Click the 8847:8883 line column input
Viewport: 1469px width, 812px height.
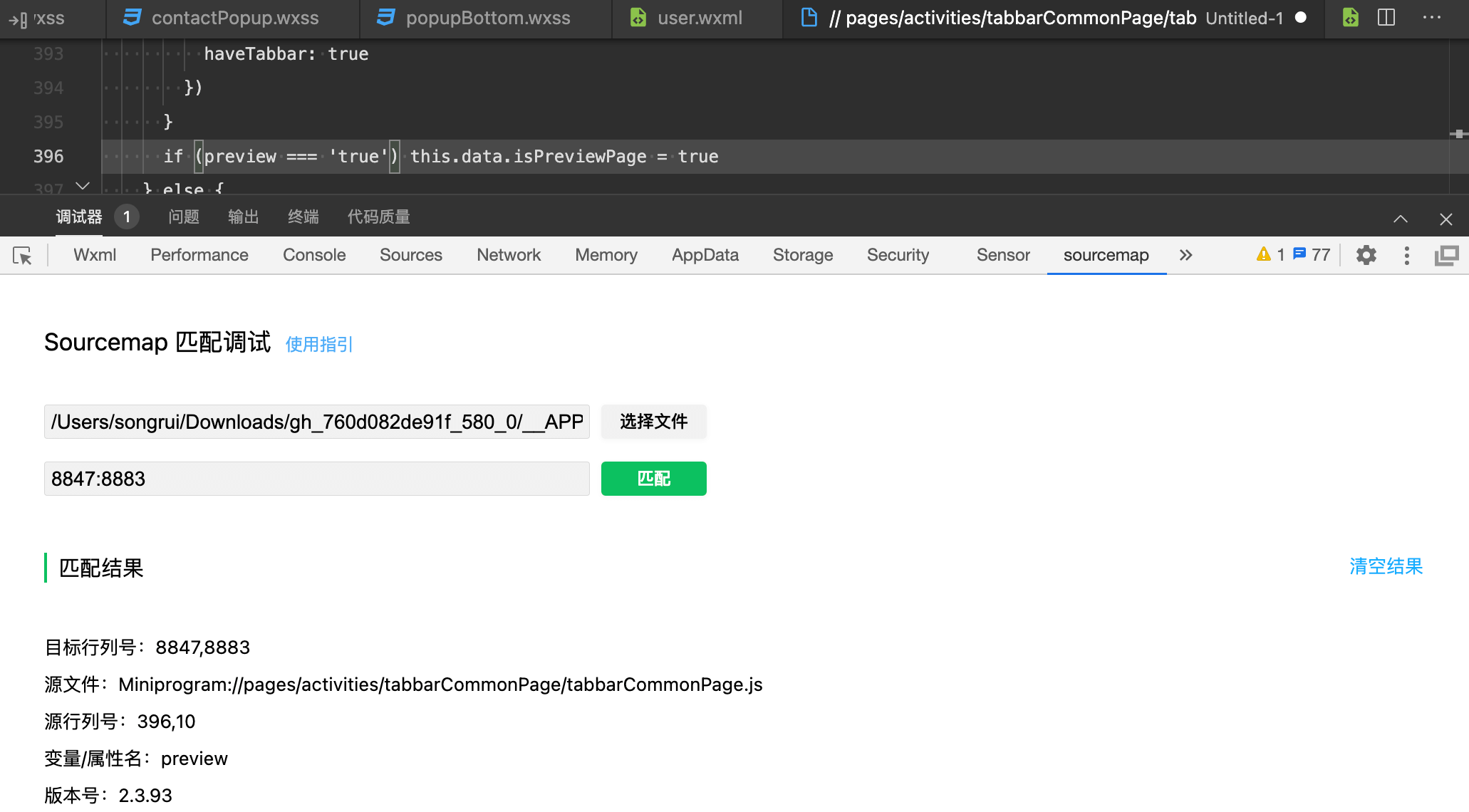pos(317,479)
